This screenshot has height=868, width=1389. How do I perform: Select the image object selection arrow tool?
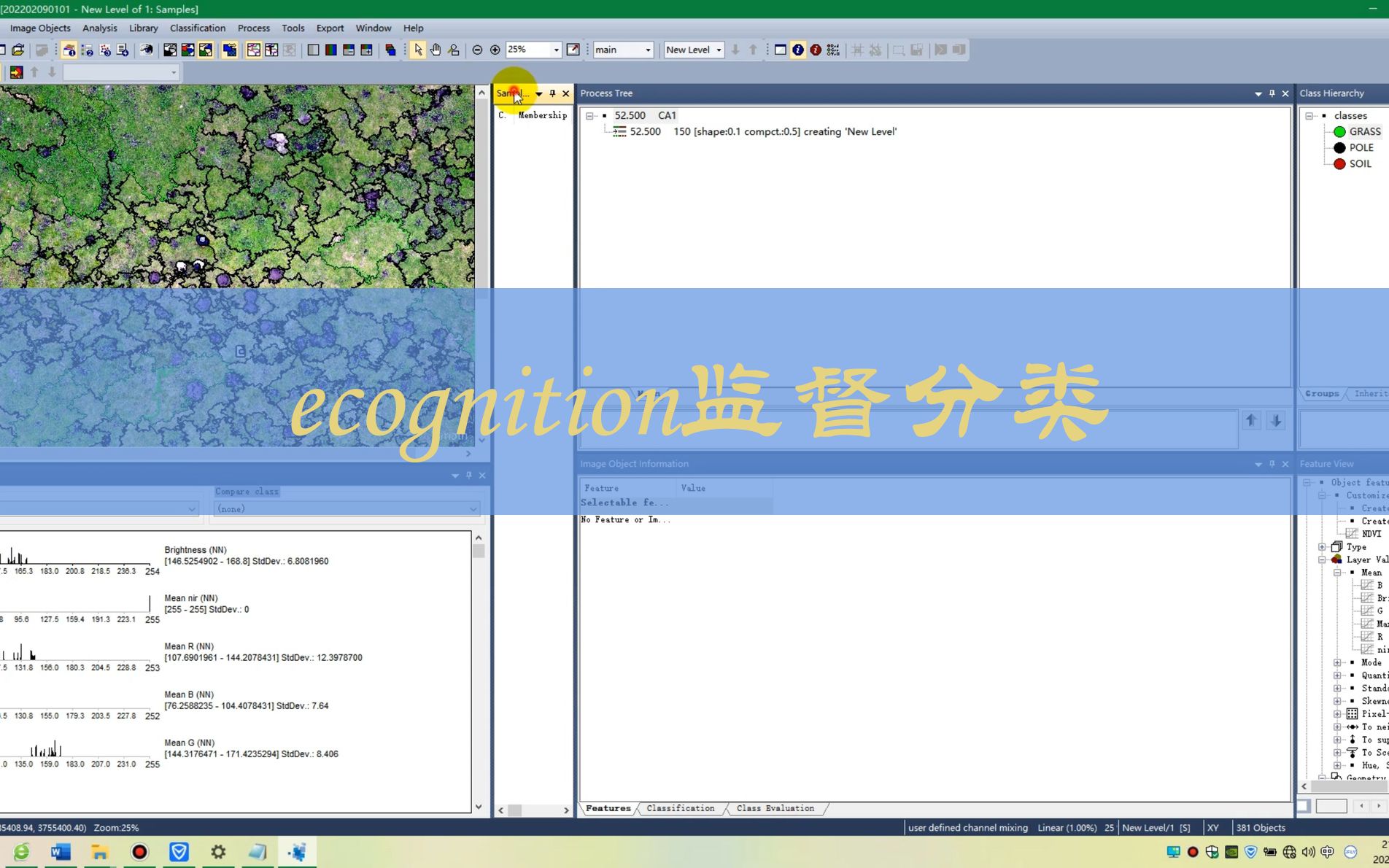pos(419,50)
